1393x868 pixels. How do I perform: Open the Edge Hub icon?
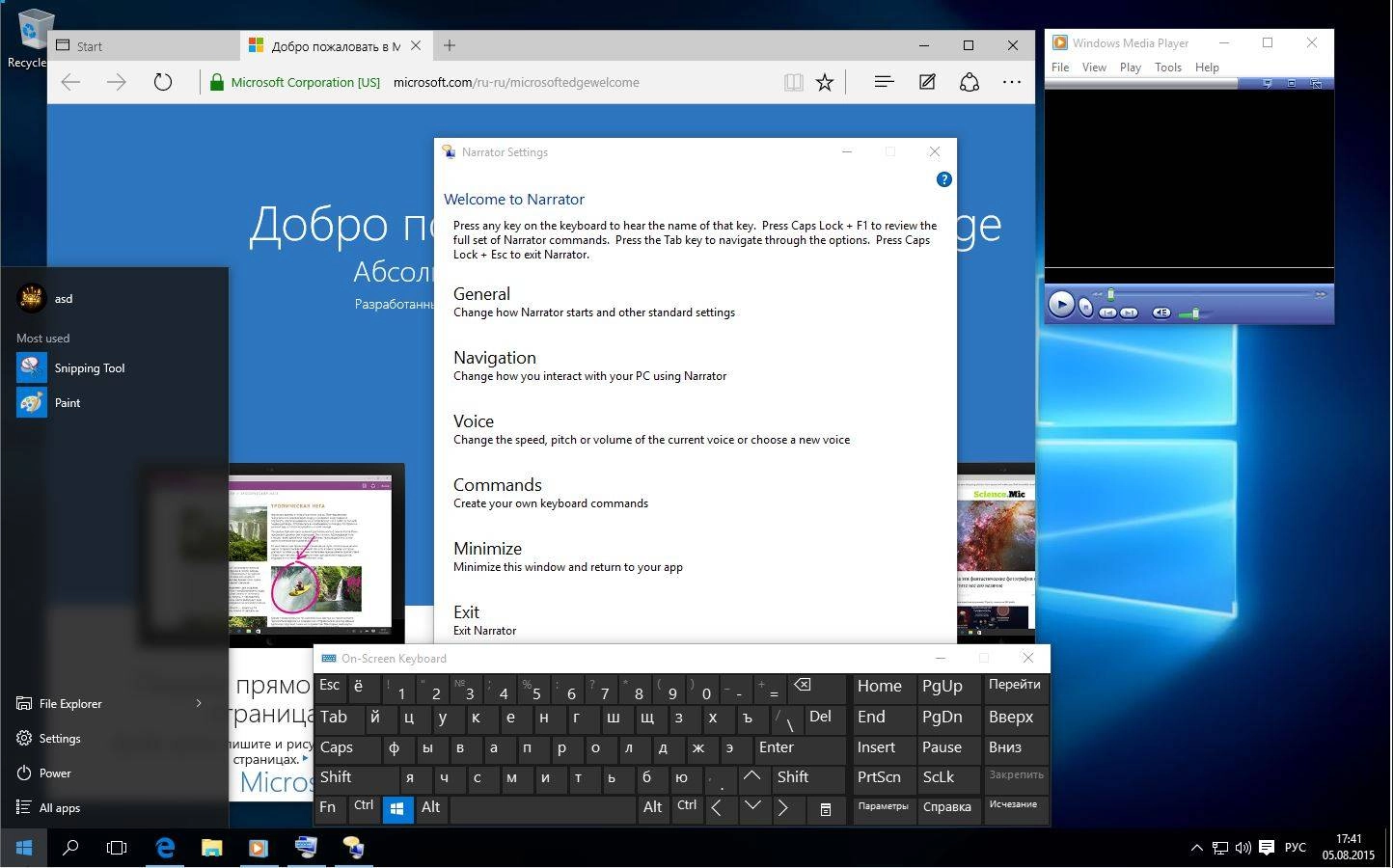pyautogui.click(x=884, y=82)
